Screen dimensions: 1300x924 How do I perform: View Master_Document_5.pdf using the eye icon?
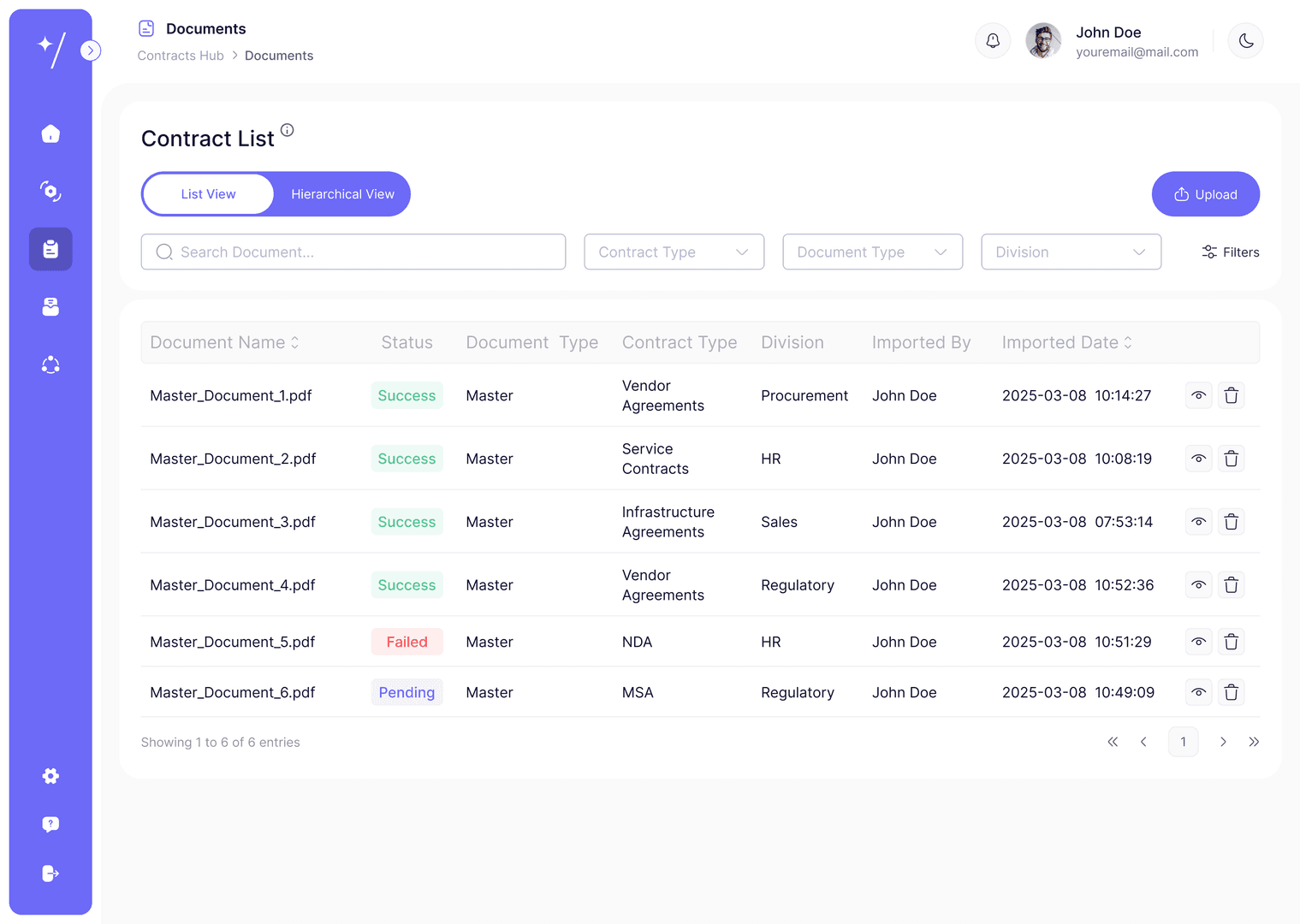1199,642
